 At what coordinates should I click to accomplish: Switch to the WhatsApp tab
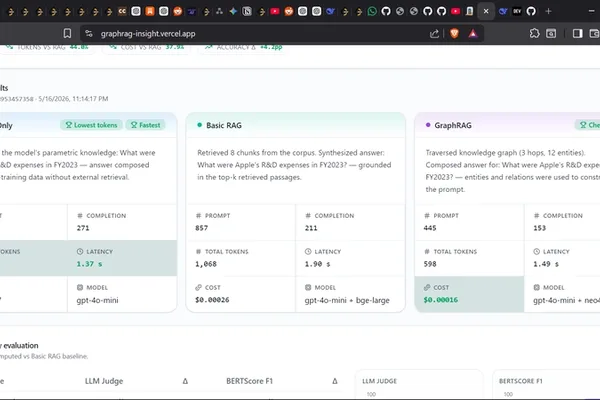[x=372, y=11]
